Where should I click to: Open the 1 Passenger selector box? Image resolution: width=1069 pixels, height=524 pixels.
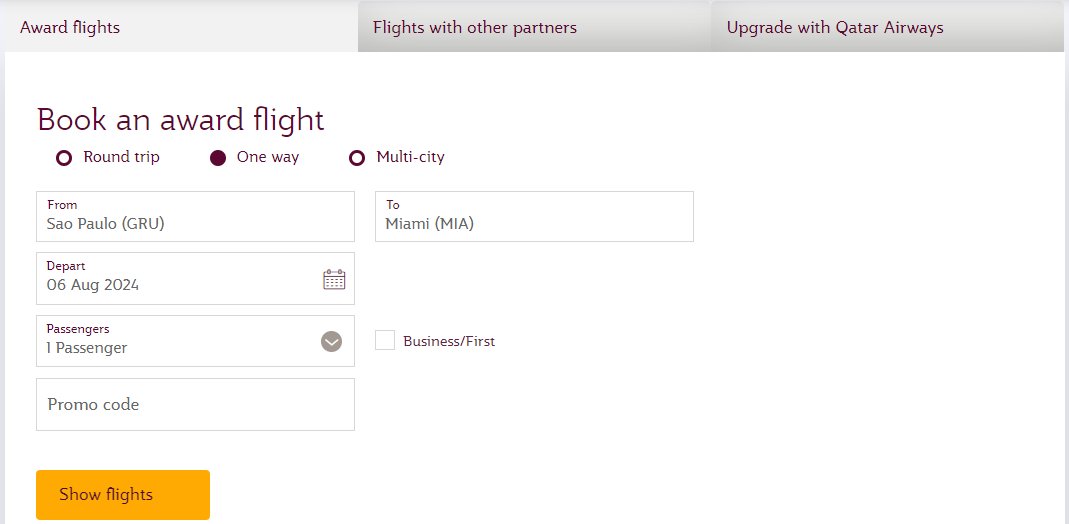click(196, 341)
